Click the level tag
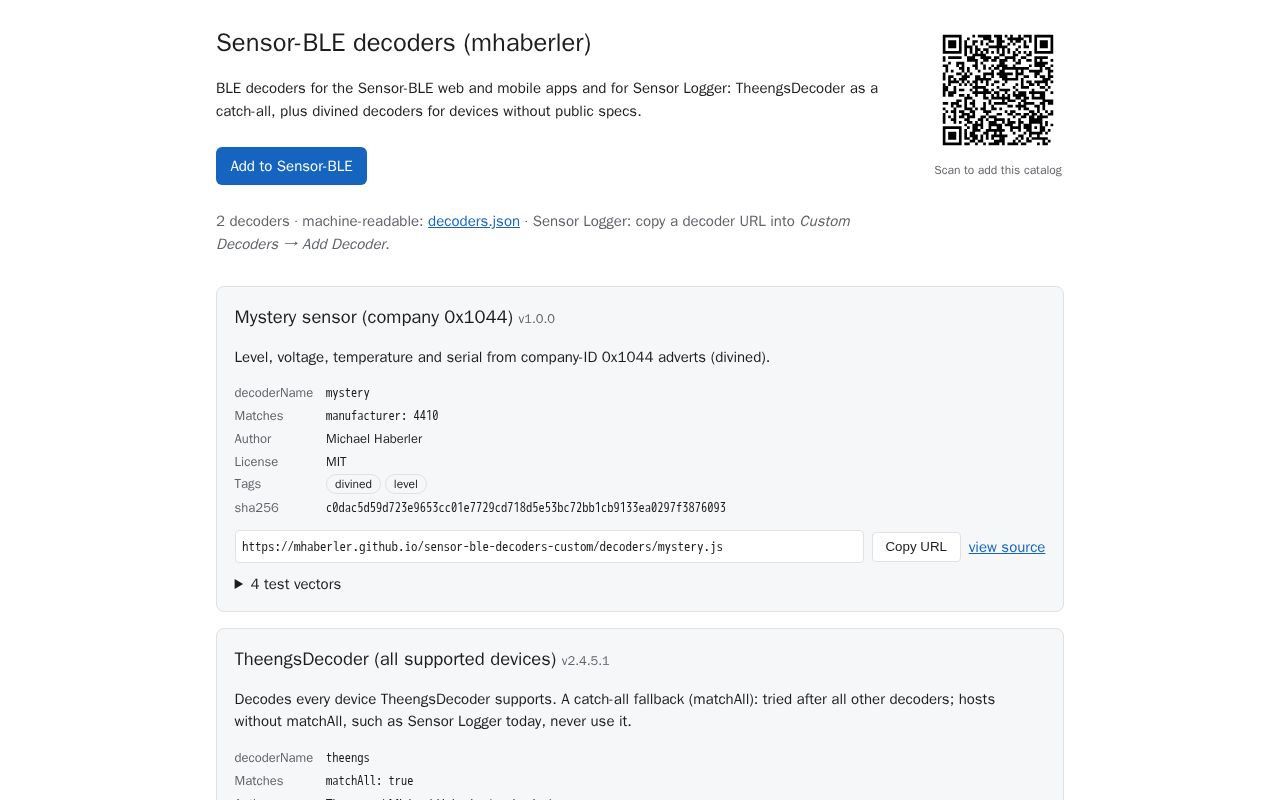 coord(406,484)
